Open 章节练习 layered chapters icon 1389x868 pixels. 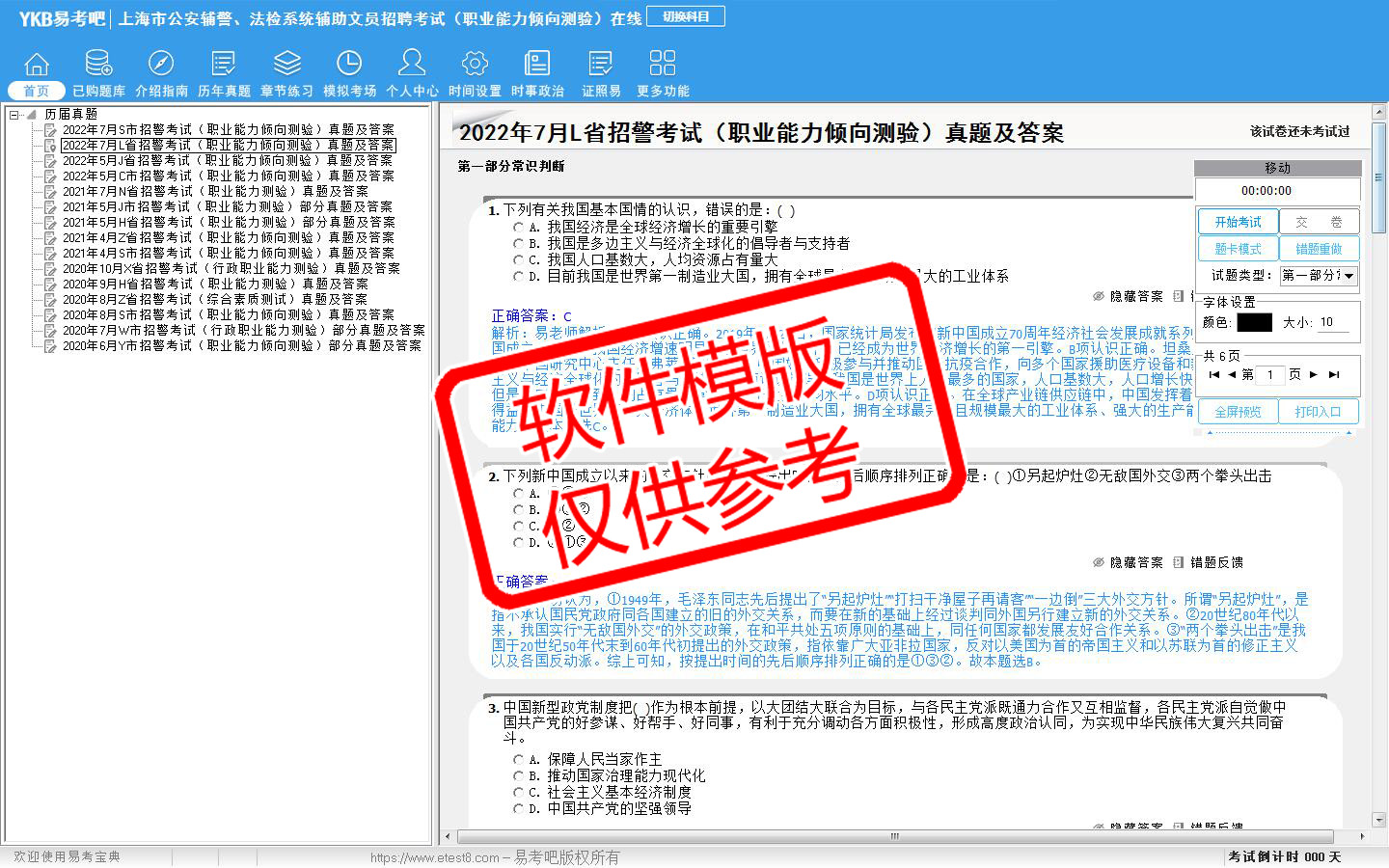(286, 64)
